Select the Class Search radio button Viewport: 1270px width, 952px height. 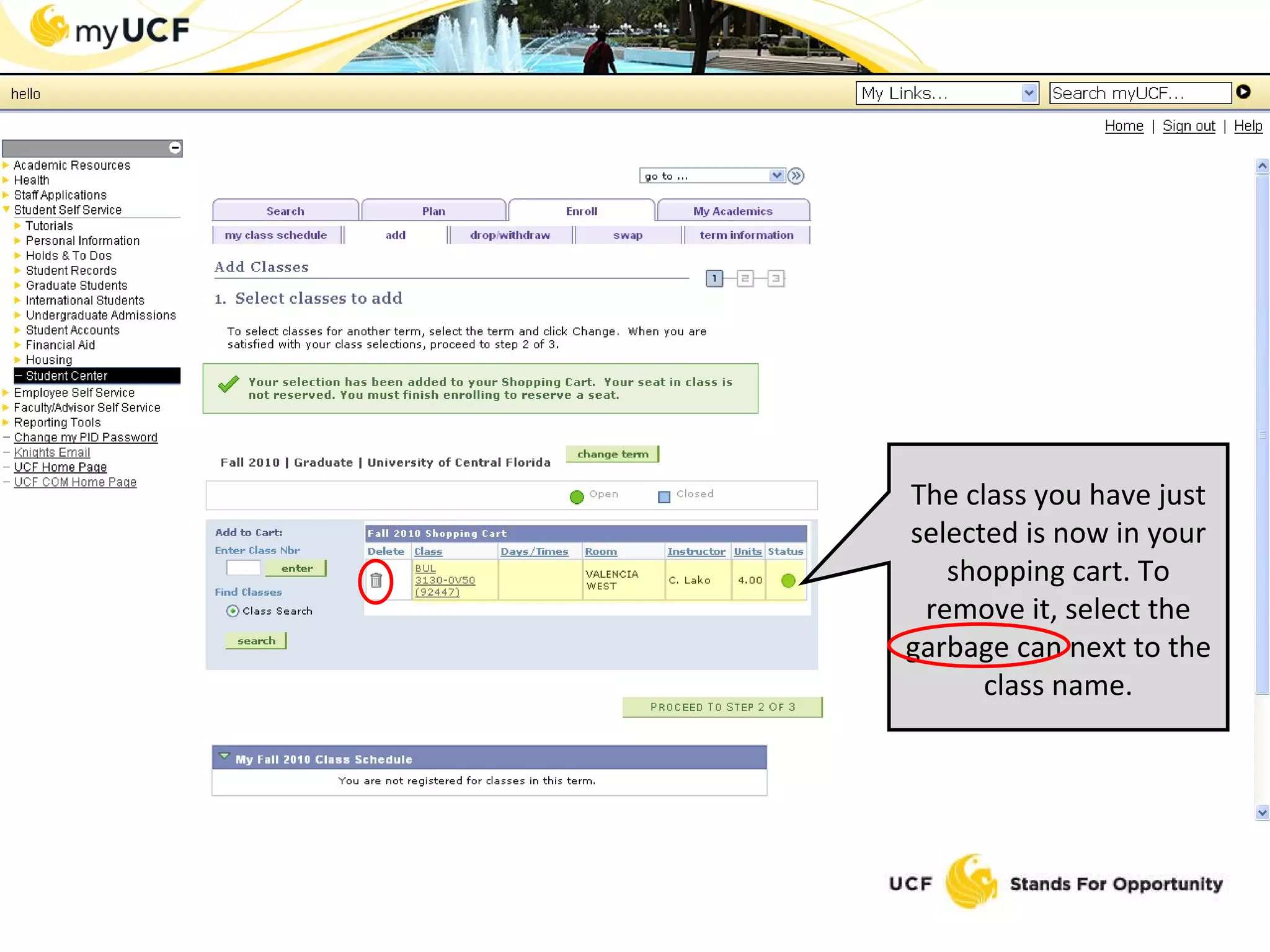[x=233, y=611]
